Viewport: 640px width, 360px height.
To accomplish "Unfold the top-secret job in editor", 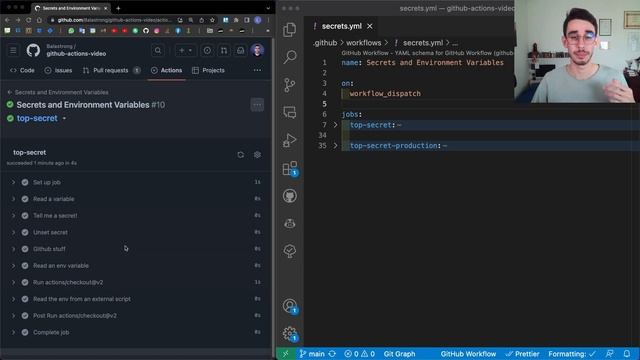I will point(336,125).
